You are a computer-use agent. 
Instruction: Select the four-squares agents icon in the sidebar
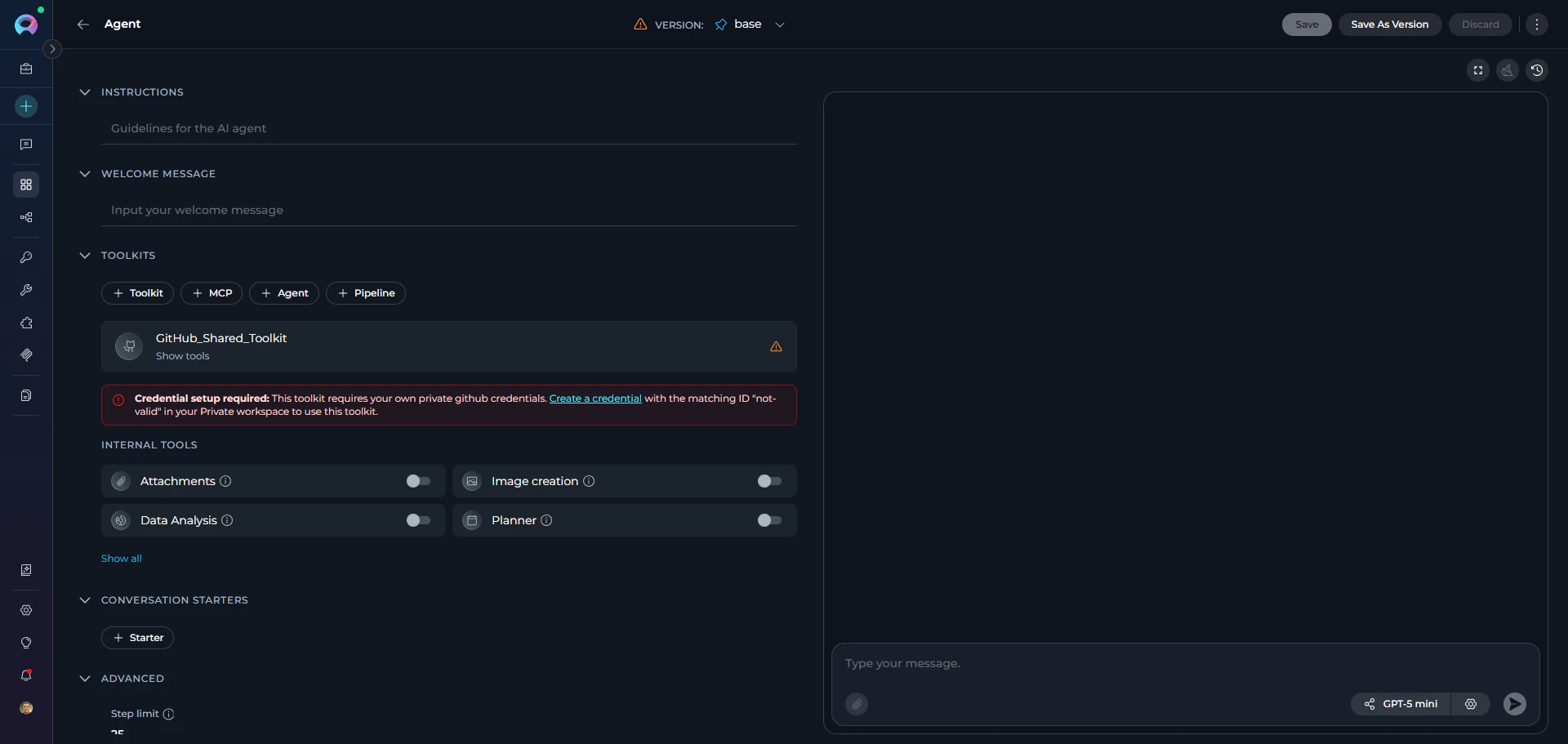pos(26,185)
